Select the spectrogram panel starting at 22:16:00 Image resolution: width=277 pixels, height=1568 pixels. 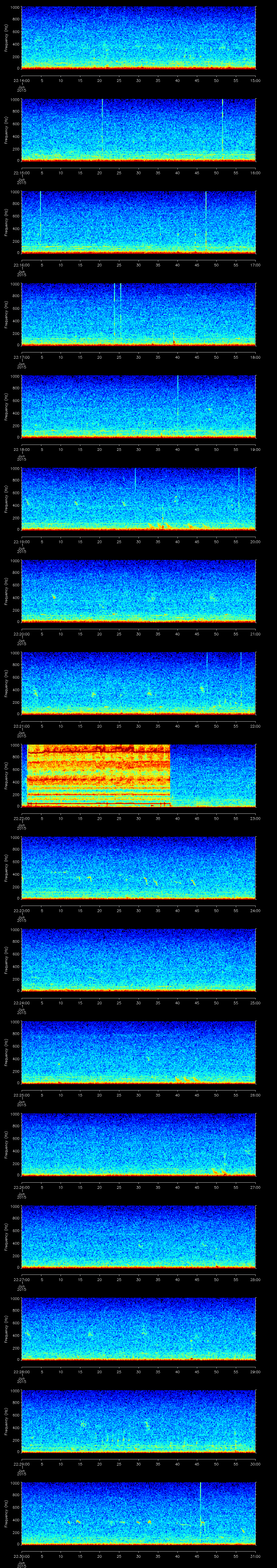click(138, 222)
